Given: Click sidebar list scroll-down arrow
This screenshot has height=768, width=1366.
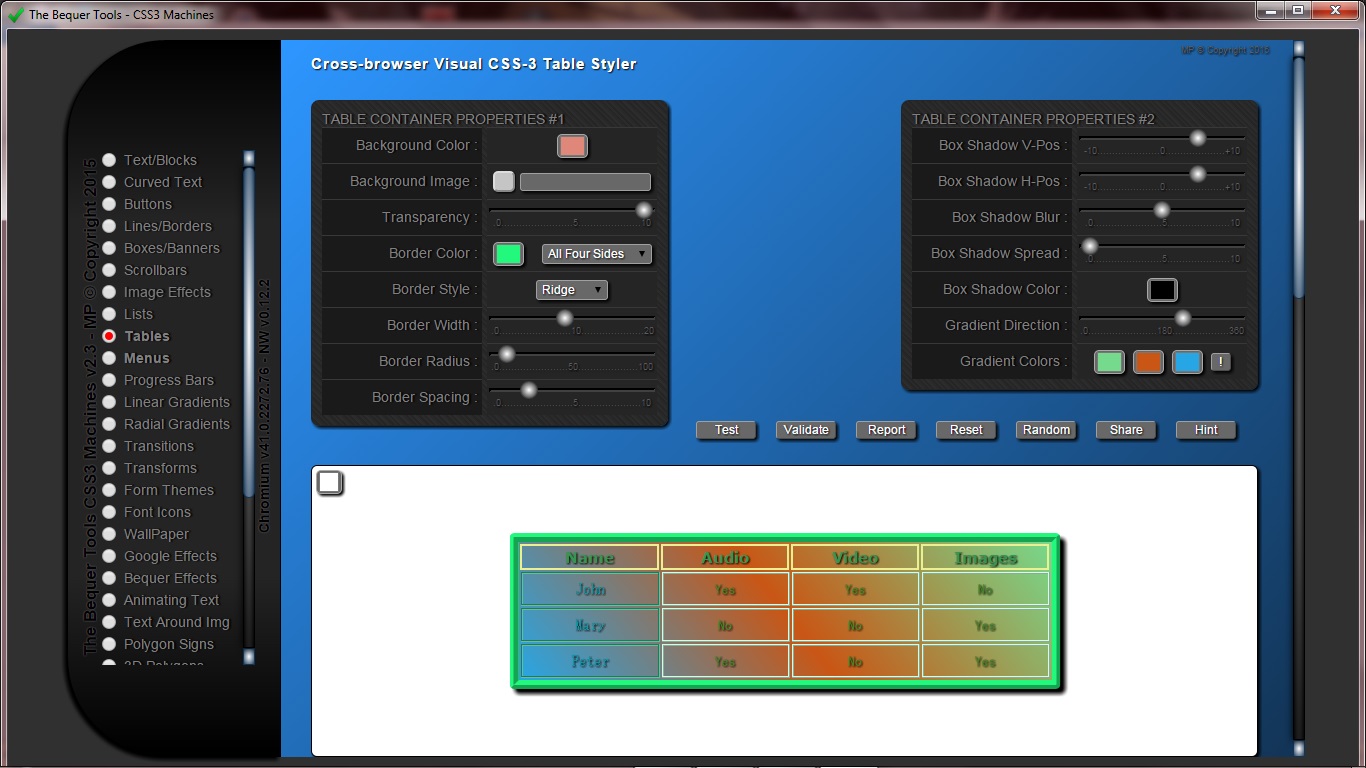Looking at the screenshot, I should coord(249,657).
